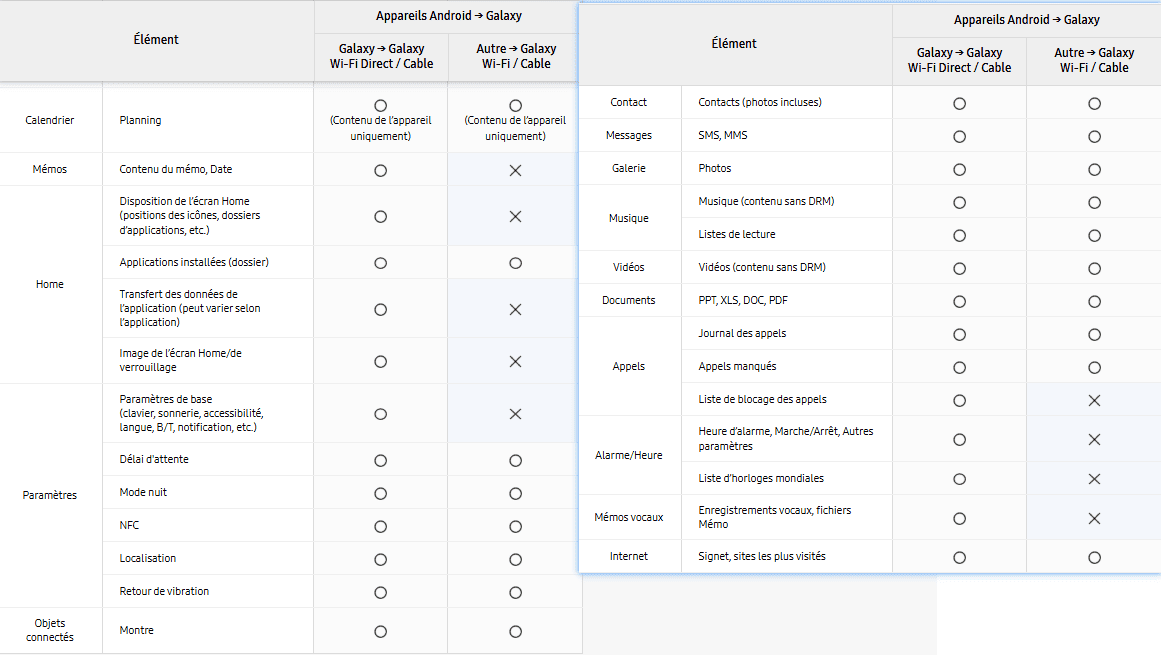Image resolution: width=1161 pixels, height=655 pixels.
Task: Click the 'Internet' category cell
Action: pyautogui.click(x=629, y=556)
